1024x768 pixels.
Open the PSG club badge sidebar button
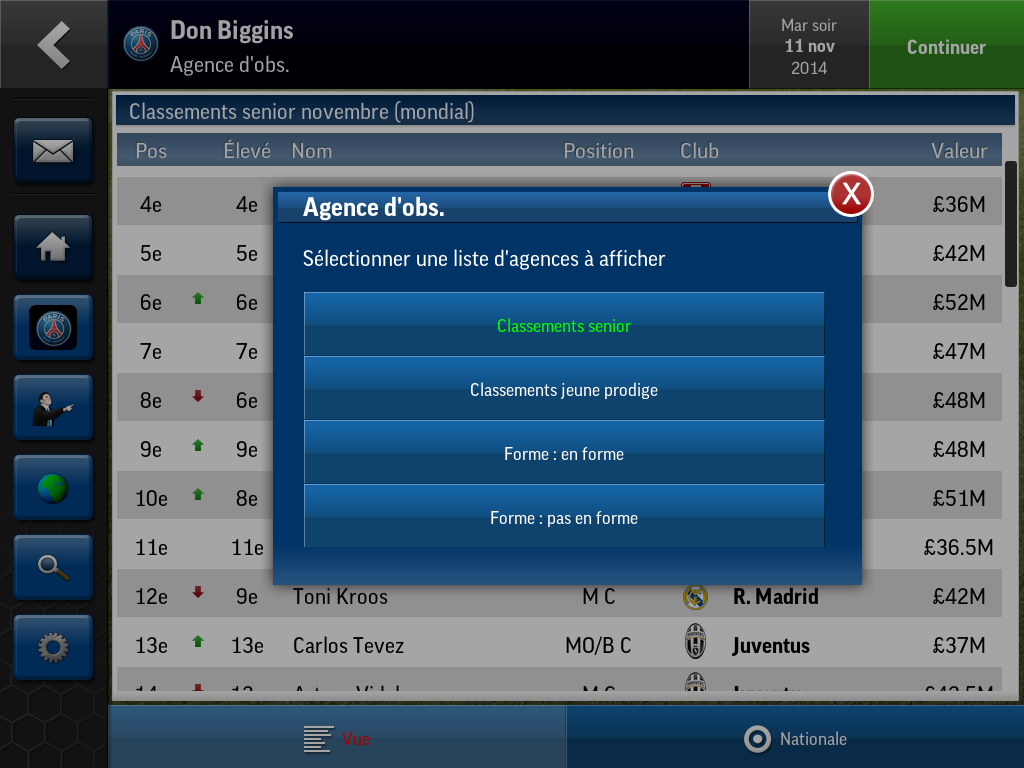pos(53,327)
